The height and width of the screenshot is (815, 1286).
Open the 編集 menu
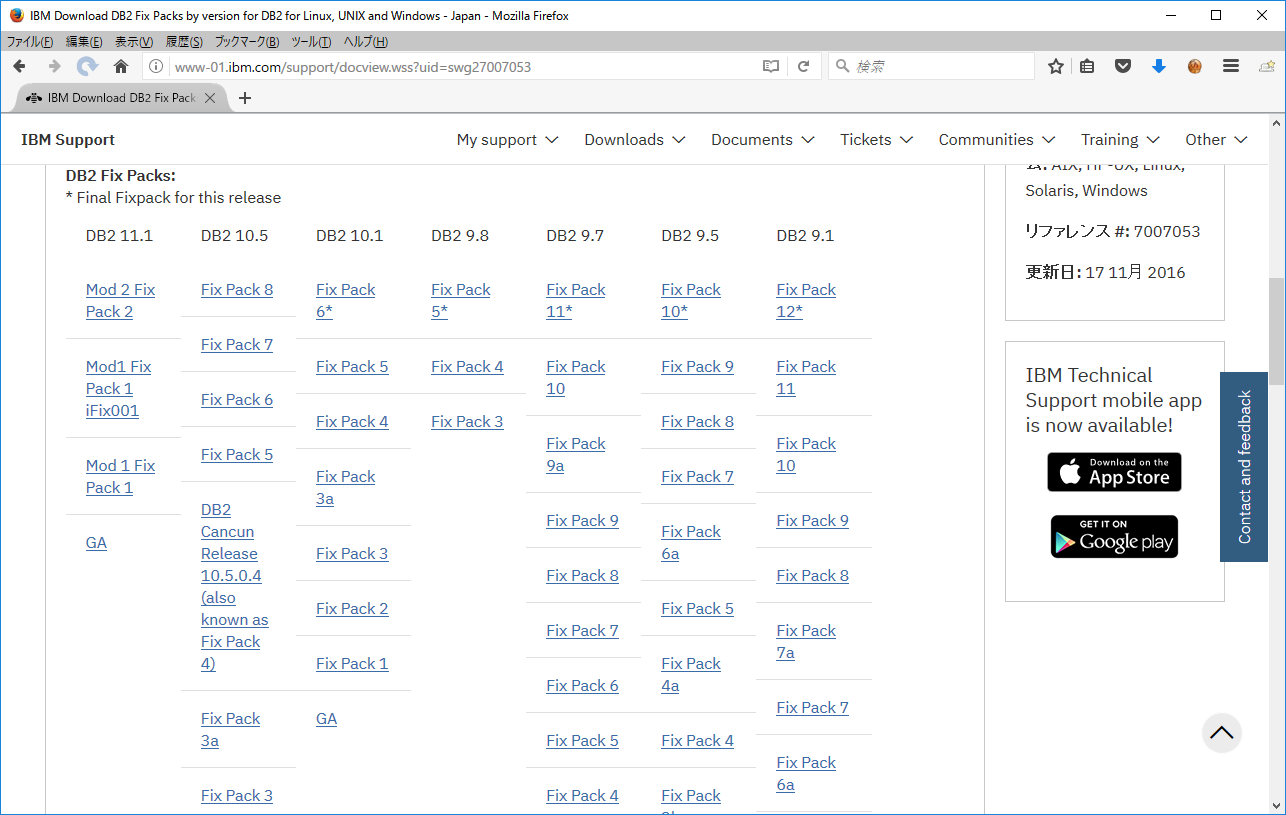[84, 42]
